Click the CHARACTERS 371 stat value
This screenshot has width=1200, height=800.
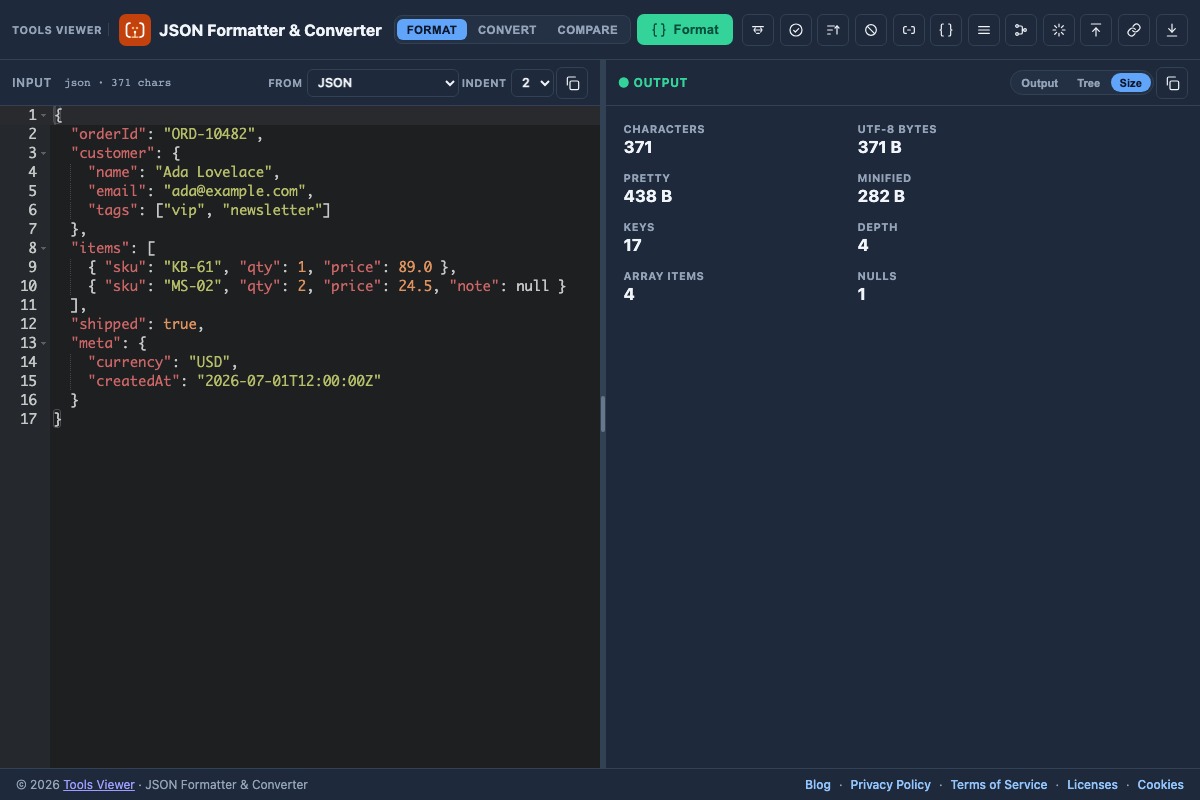pyautogui.click(x=638, y=147)
